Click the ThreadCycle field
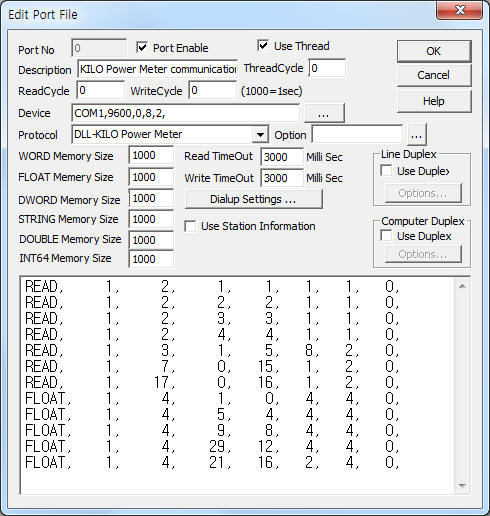This screenshot has height=516, width=490. [327, 68]
